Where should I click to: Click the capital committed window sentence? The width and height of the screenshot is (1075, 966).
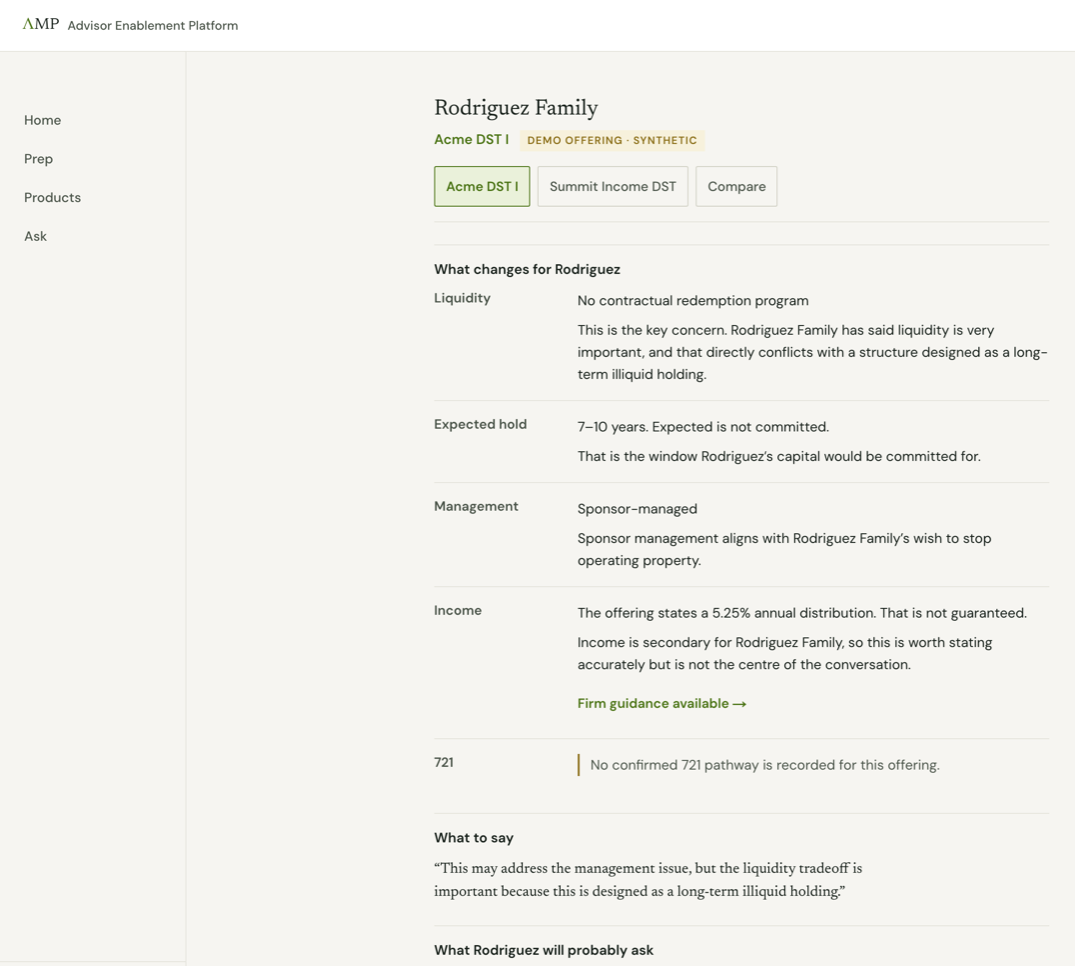coord(779,457)
